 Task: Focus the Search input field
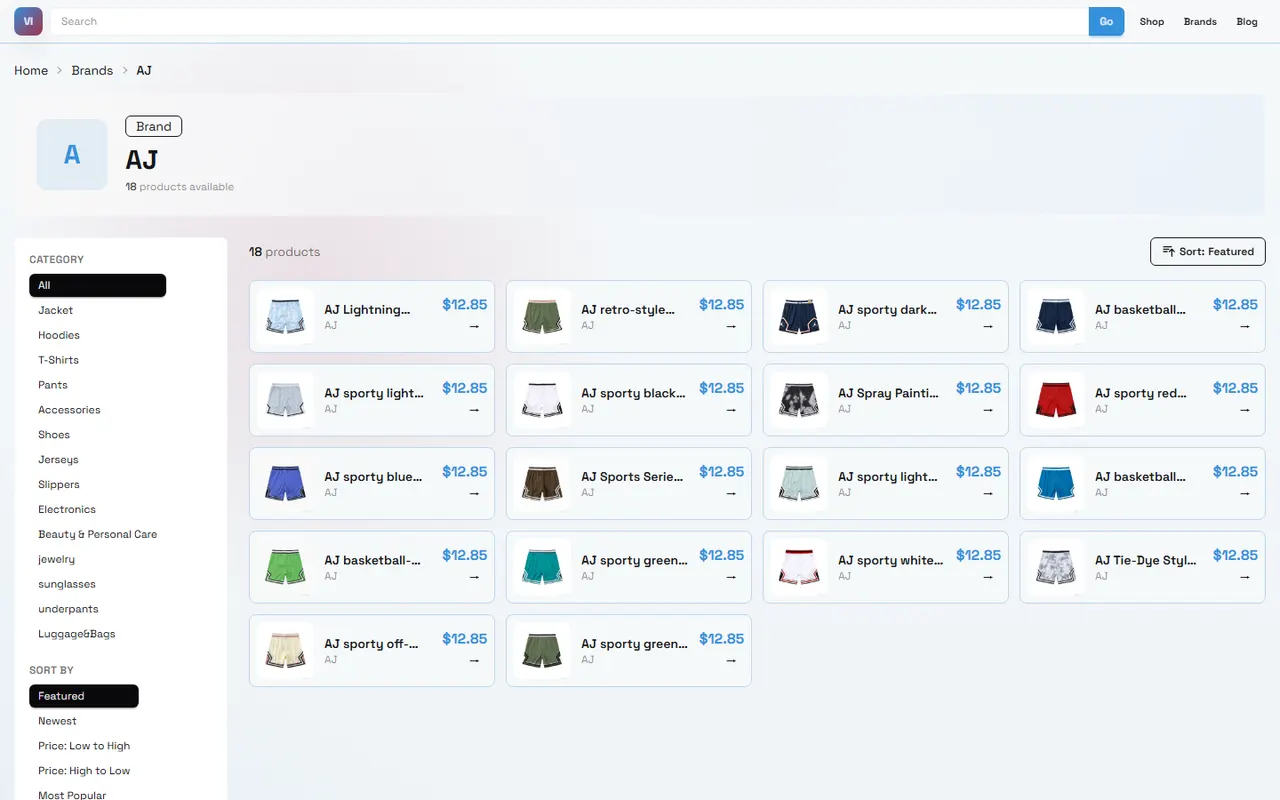tap(570, 21)
